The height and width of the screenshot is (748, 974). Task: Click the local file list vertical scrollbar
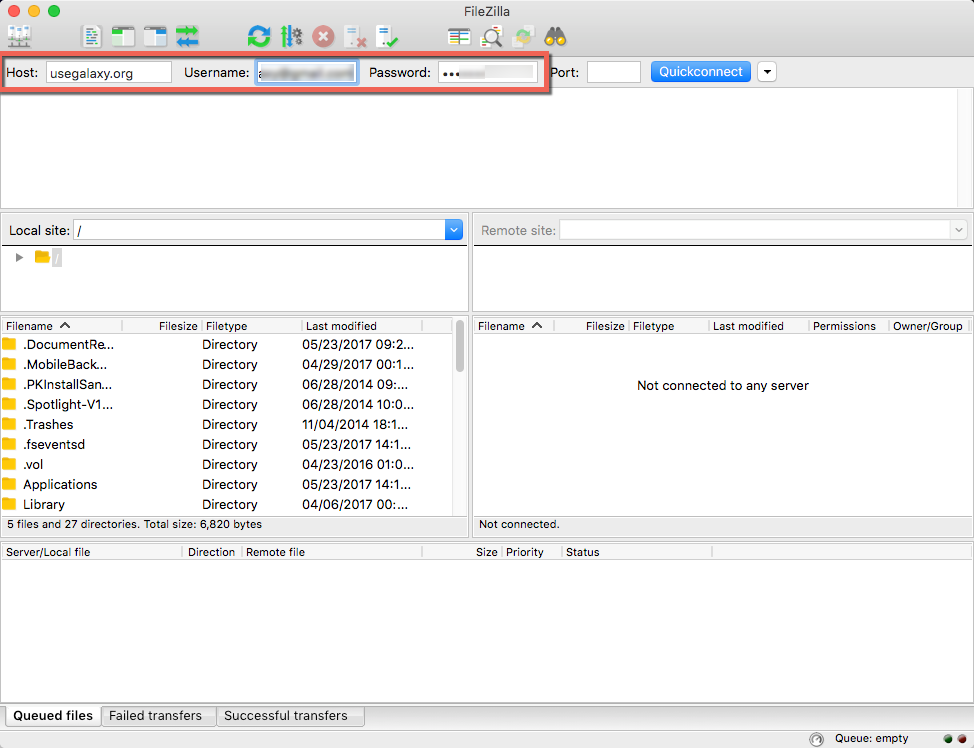[460, 347]
